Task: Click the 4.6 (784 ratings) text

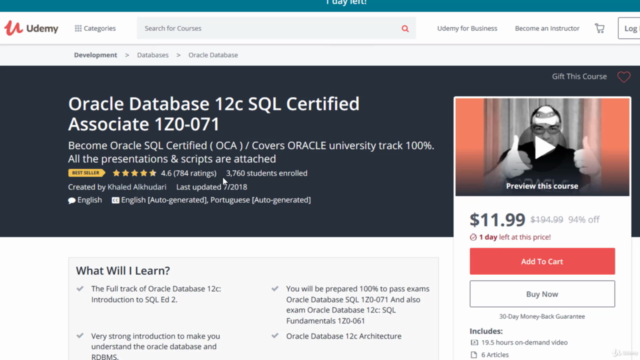Action: pyautogui.click(x=189, y=173)
